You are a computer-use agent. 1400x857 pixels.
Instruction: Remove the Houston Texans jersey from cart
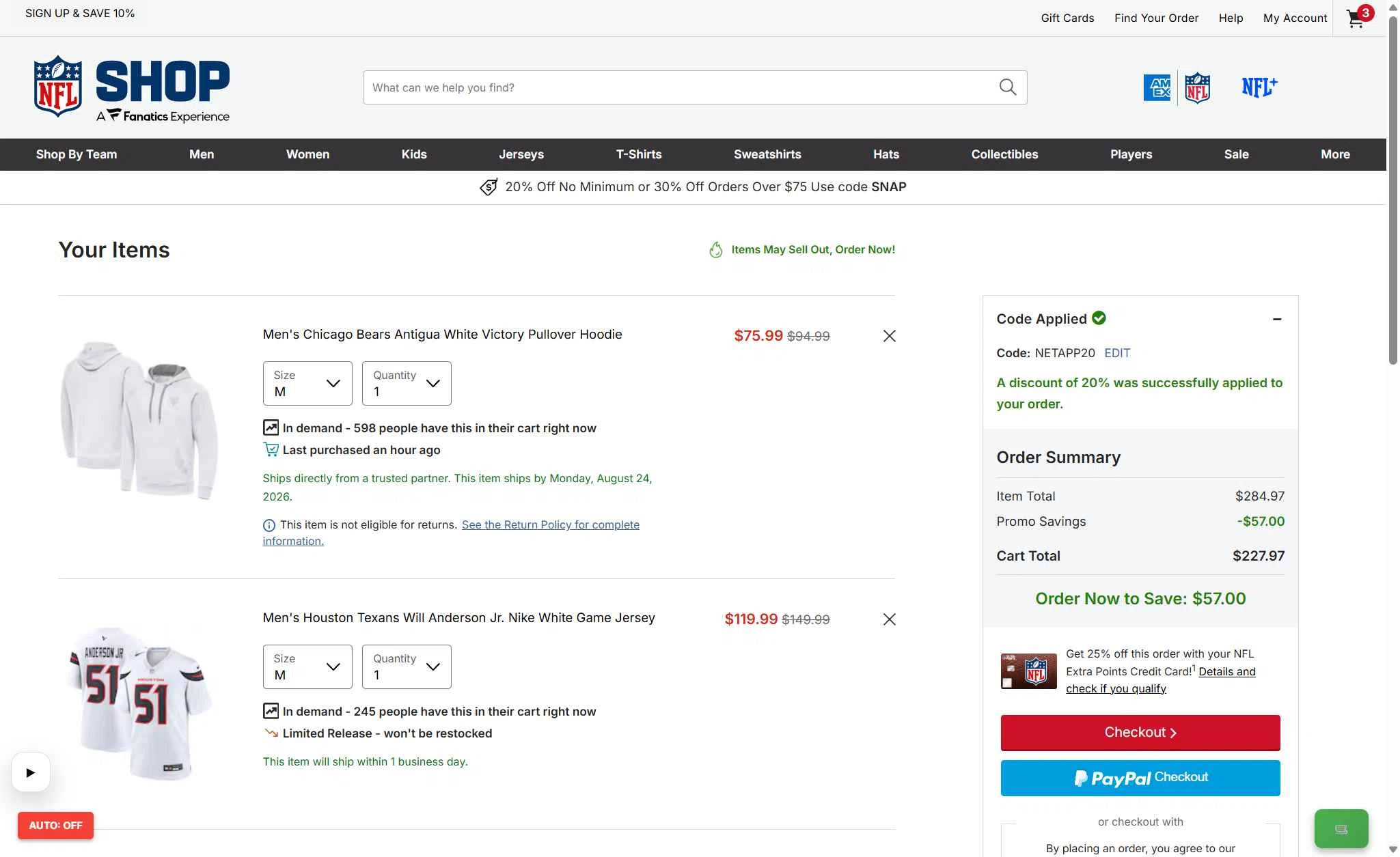click(x=889, y=619)
